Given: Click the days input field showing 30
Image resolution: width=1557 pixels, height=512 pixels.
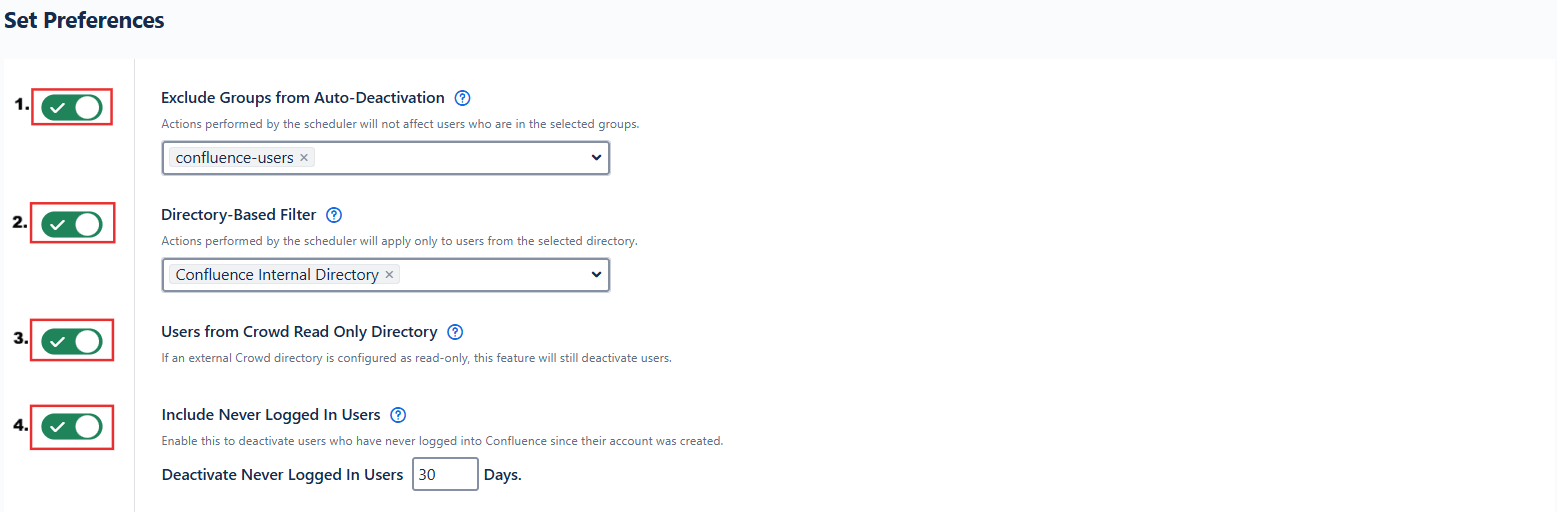Looking at the screenshot, I should click(445, 475).
